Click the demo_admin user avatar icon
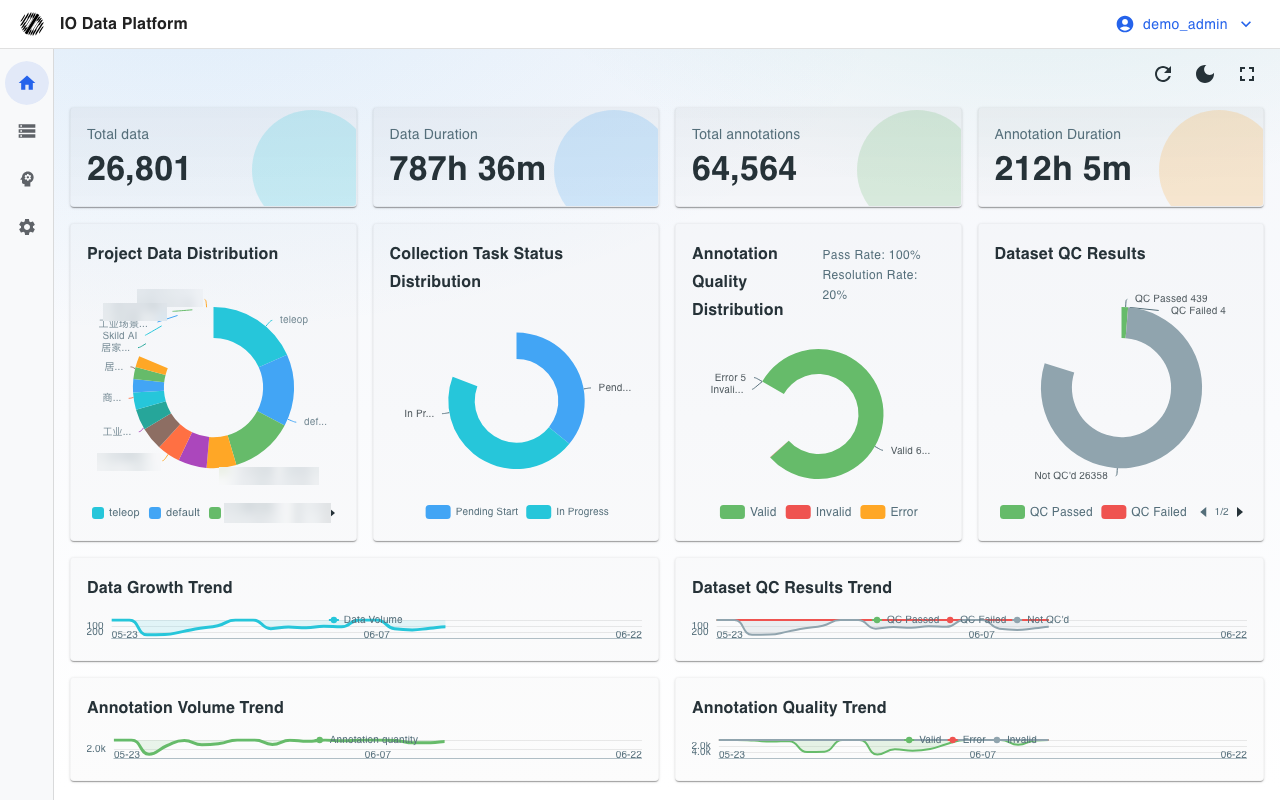 (1125, 24)
